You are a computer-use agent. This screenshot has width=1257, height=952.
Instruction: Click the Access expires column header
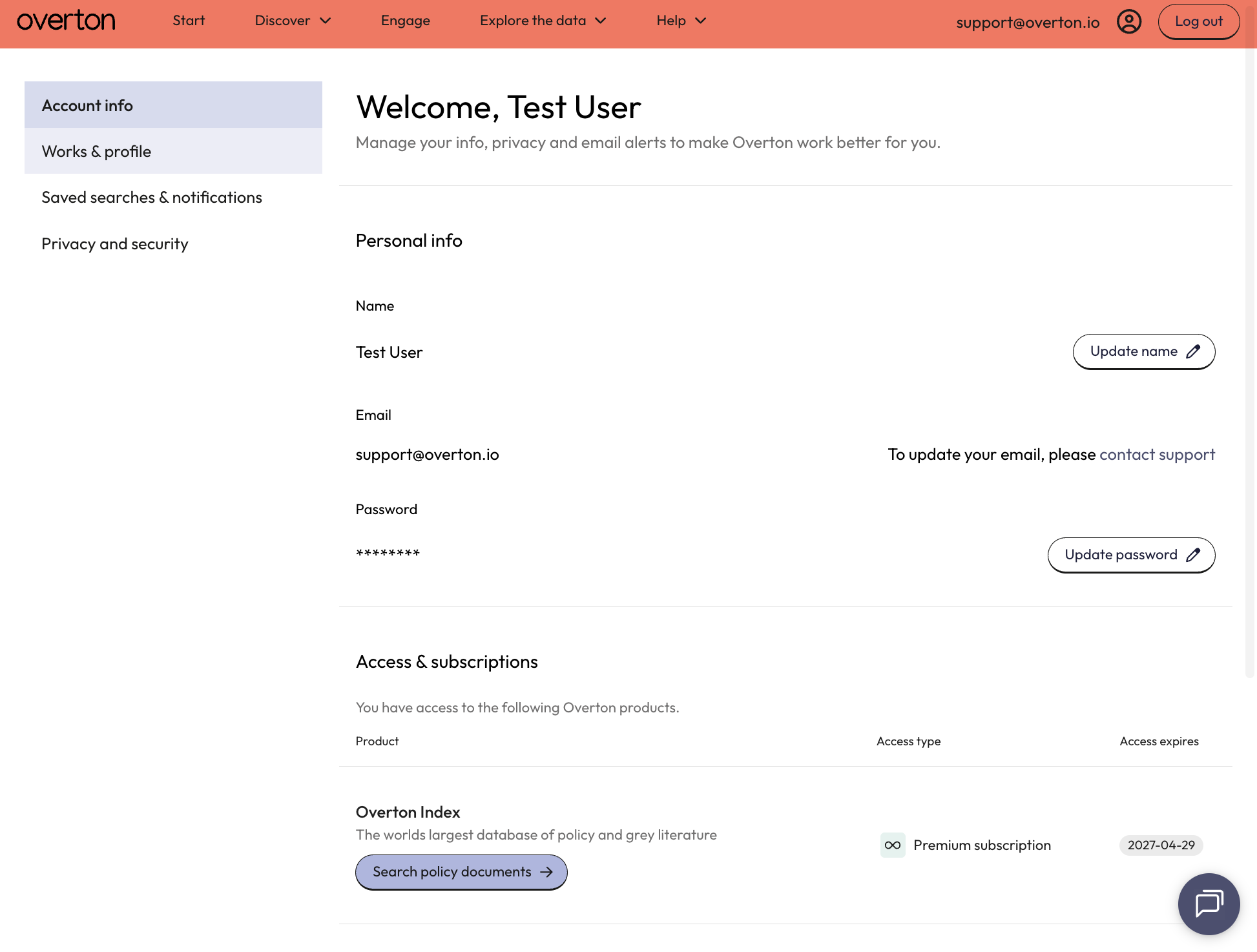(x=1159, y=741)
